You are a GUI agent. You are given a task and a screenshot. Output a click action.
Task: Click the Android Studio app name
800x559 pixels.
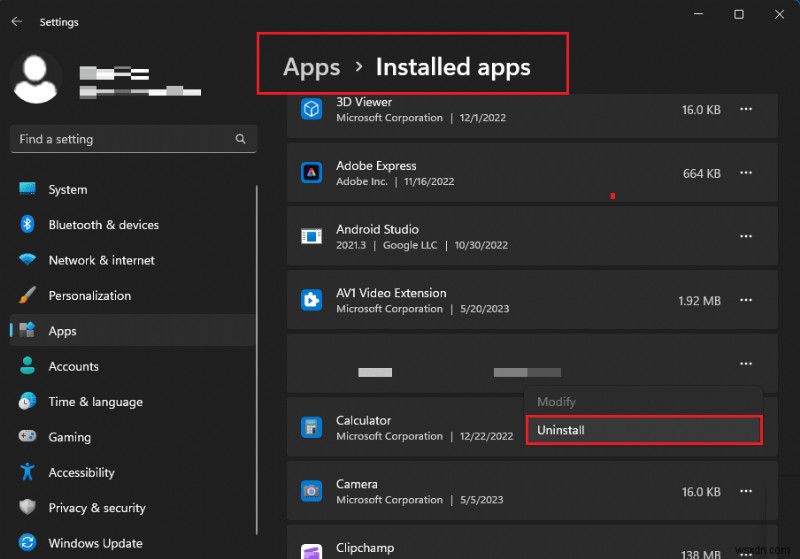click(x=377, y=230)
